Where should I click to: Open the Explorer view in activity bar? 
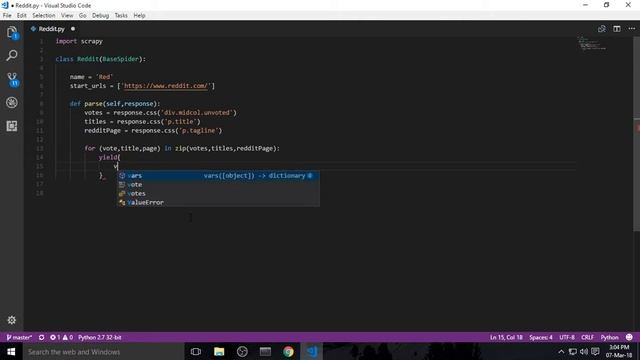click(x=12, y=32)
